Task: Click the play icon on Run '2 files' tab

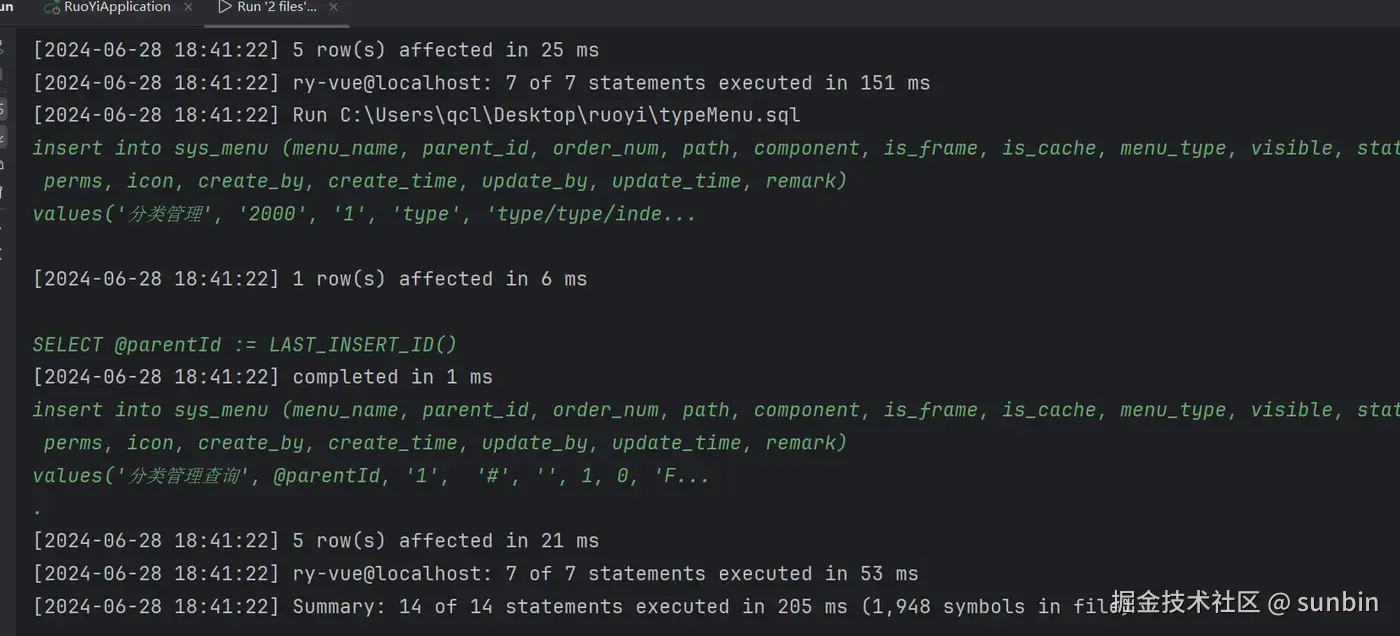Action: (x=224, y=7)
